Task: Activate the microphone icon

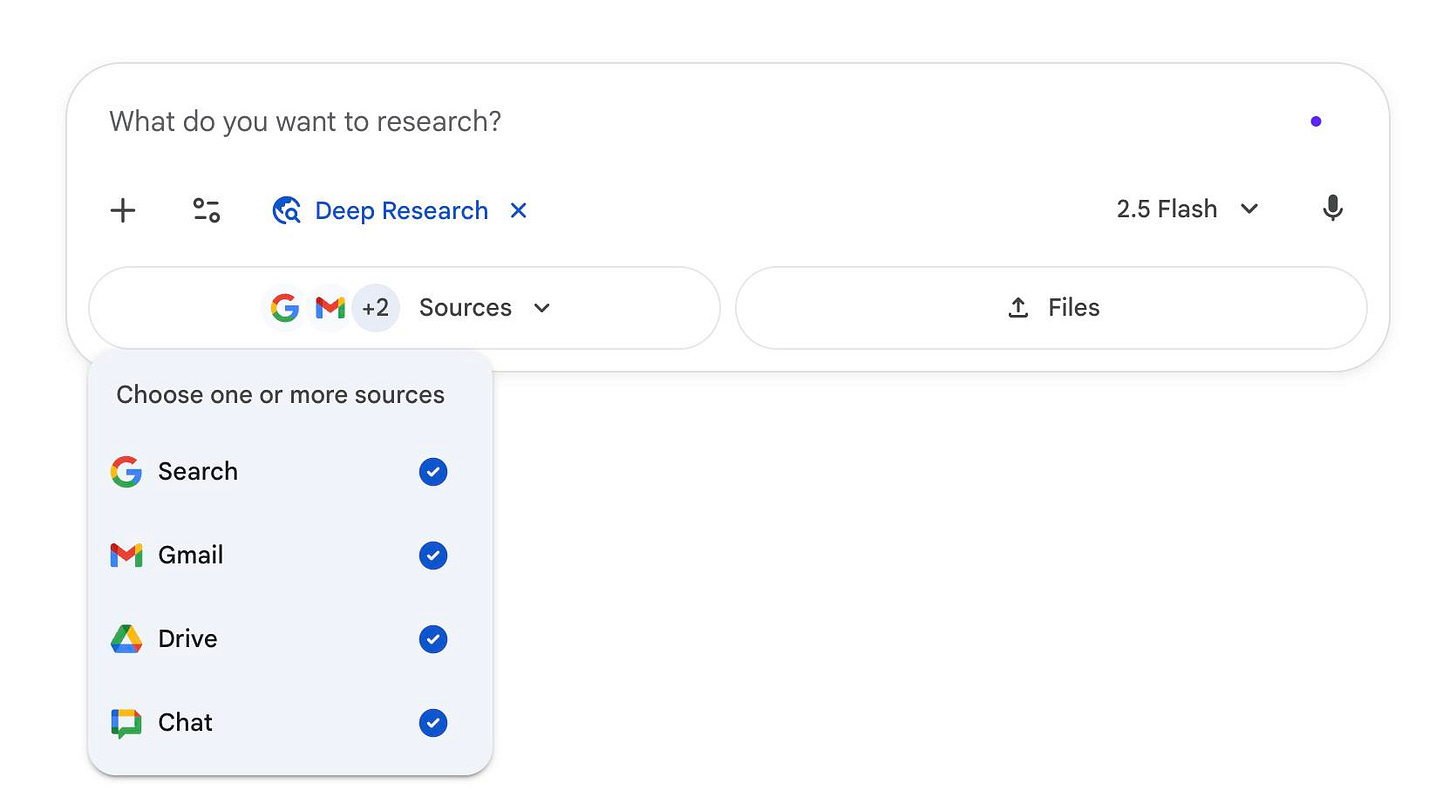Action: click(1332, 208)
